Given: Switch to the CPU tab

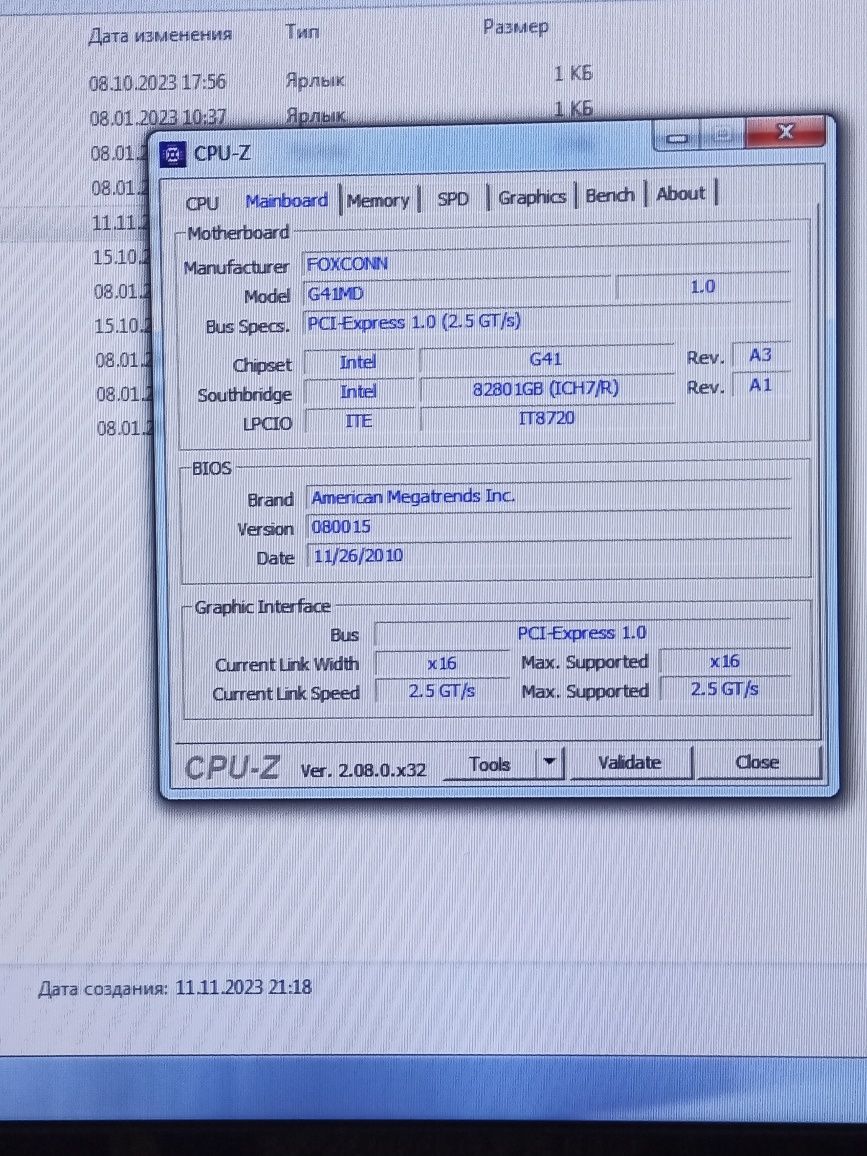Looking at the screenshot, I should pos(202,203).
